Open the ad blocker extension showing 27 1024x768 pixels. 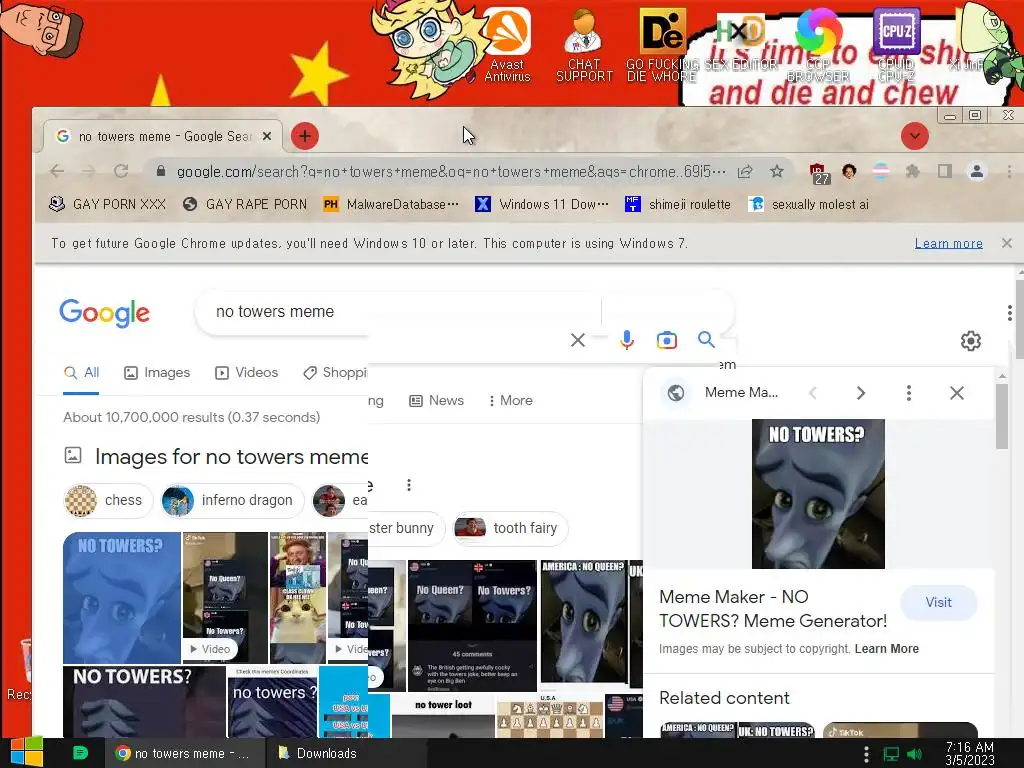click(819, 173)
